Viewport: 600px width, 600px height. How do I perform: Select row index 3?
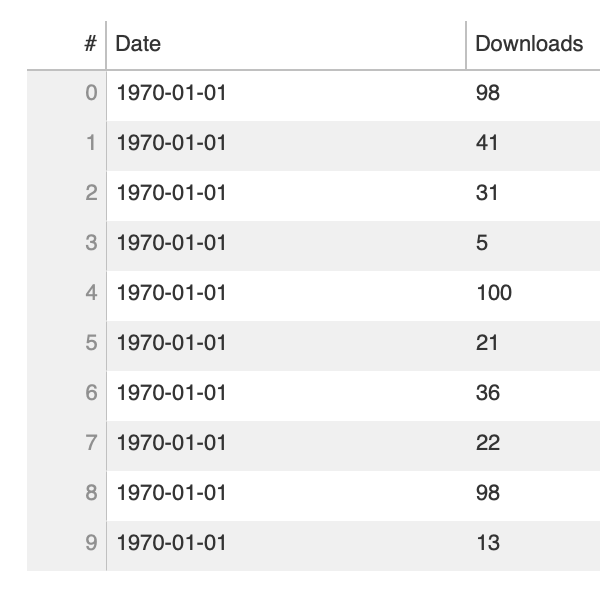91,243
